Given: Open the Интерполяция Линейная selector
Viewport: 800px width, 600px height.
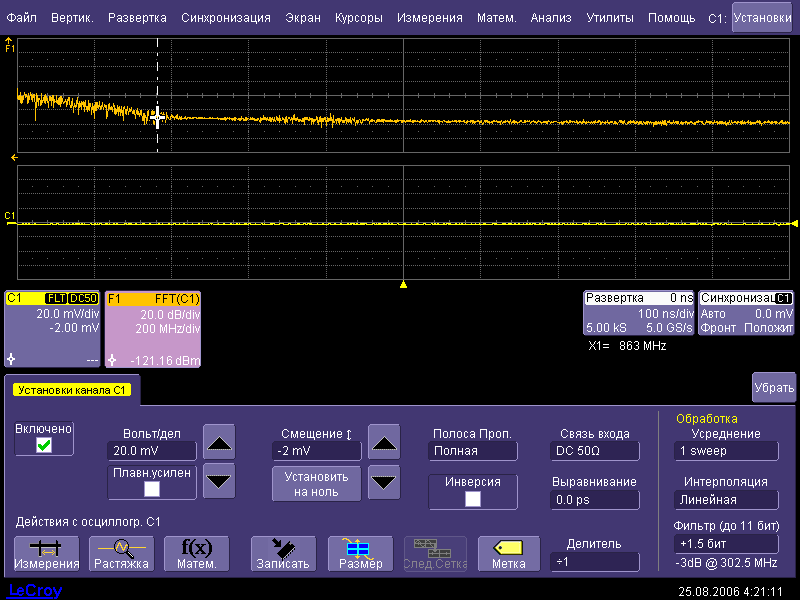Looking at the screenshot, I should pyautogui.click(x=725, y=499).
